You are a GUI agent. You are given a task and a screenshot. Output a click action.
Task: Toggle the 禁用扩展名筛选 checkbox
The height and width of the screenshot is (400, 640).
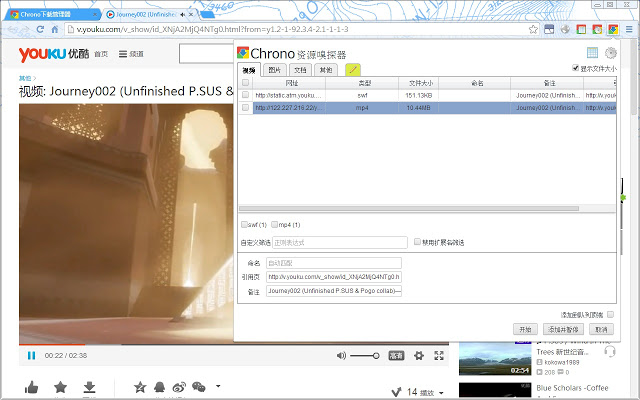(417, 242)
